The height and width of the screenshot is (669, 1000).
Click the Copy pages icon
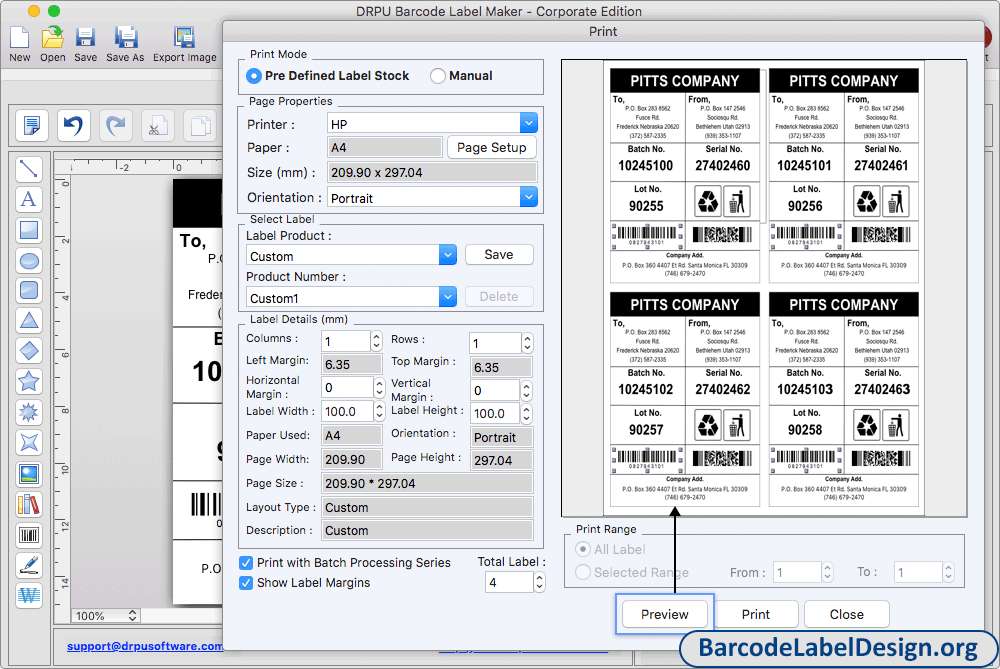pos(200,125)
